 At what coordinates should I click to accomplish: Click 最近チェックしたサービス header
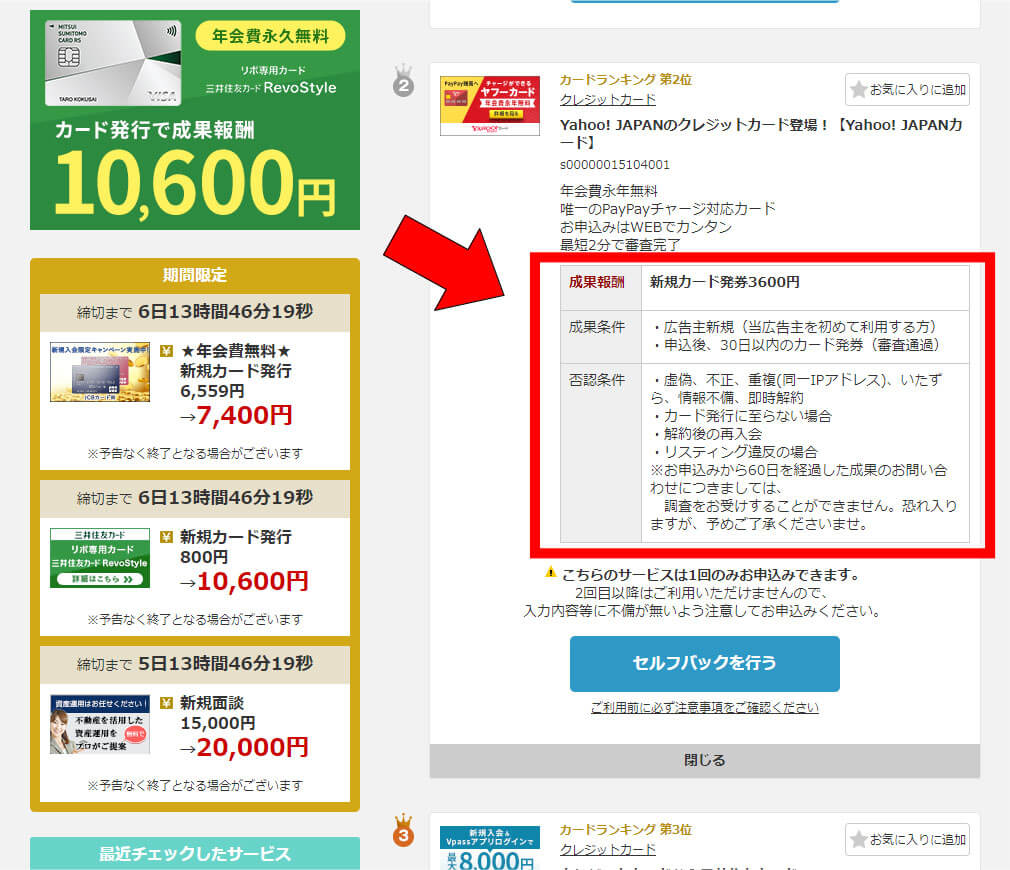[x=195, y=854]
